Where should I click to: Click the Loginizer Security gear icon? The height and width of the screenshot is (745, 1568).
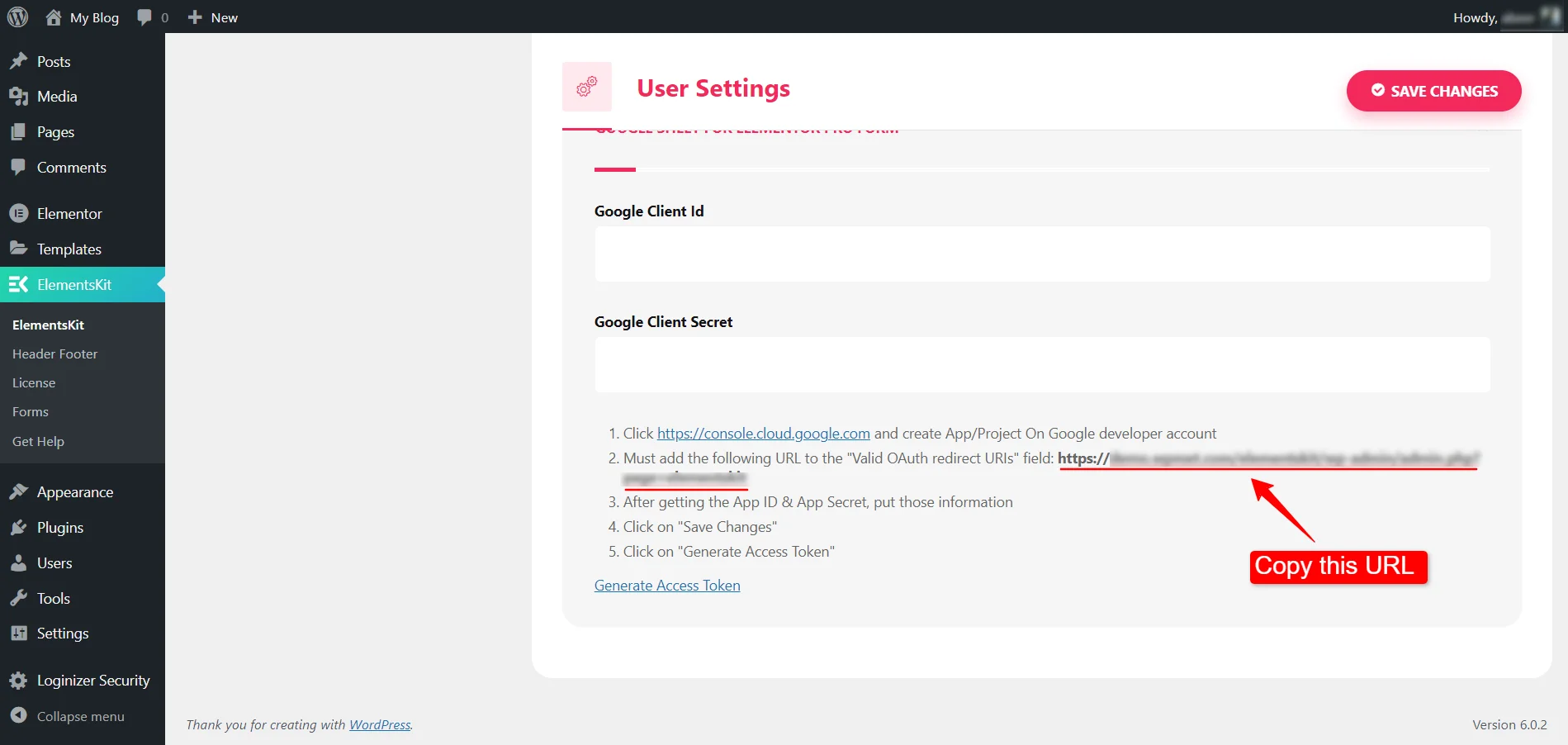coord(18,681)
